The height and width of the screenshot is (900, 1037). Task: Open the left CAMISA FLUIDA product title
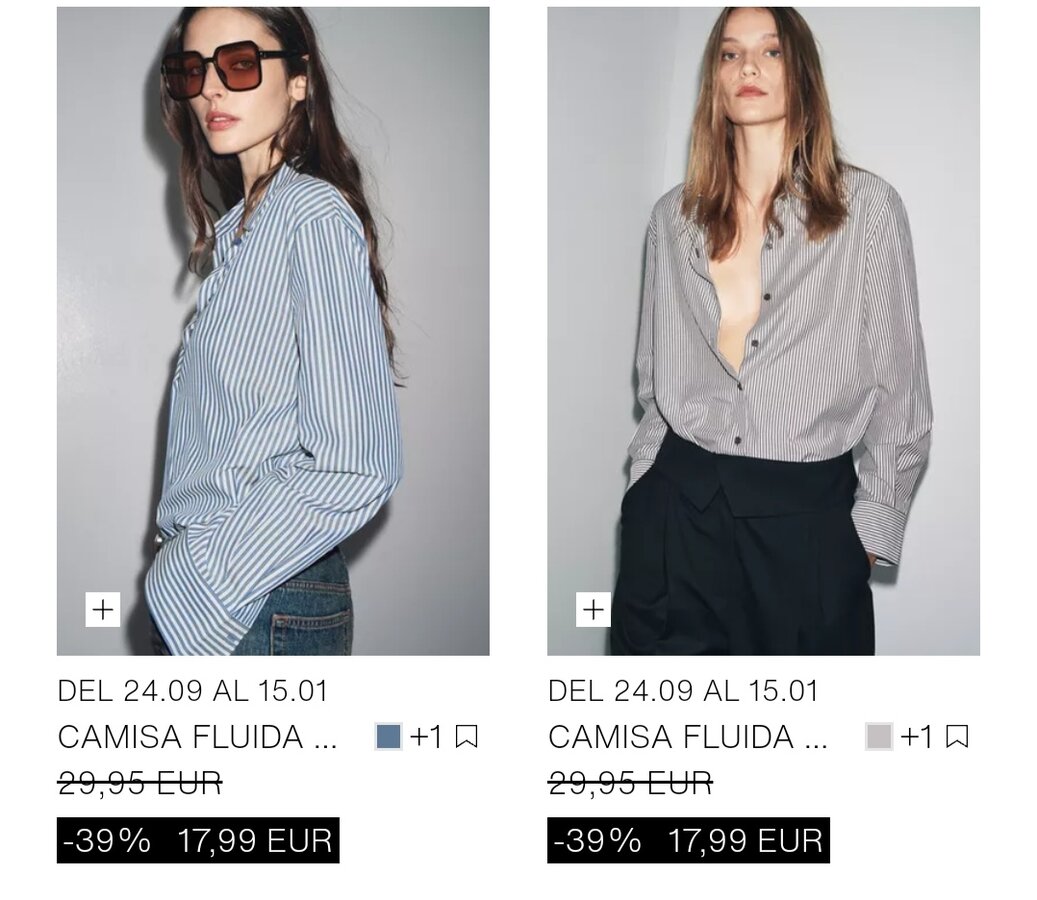197,737
